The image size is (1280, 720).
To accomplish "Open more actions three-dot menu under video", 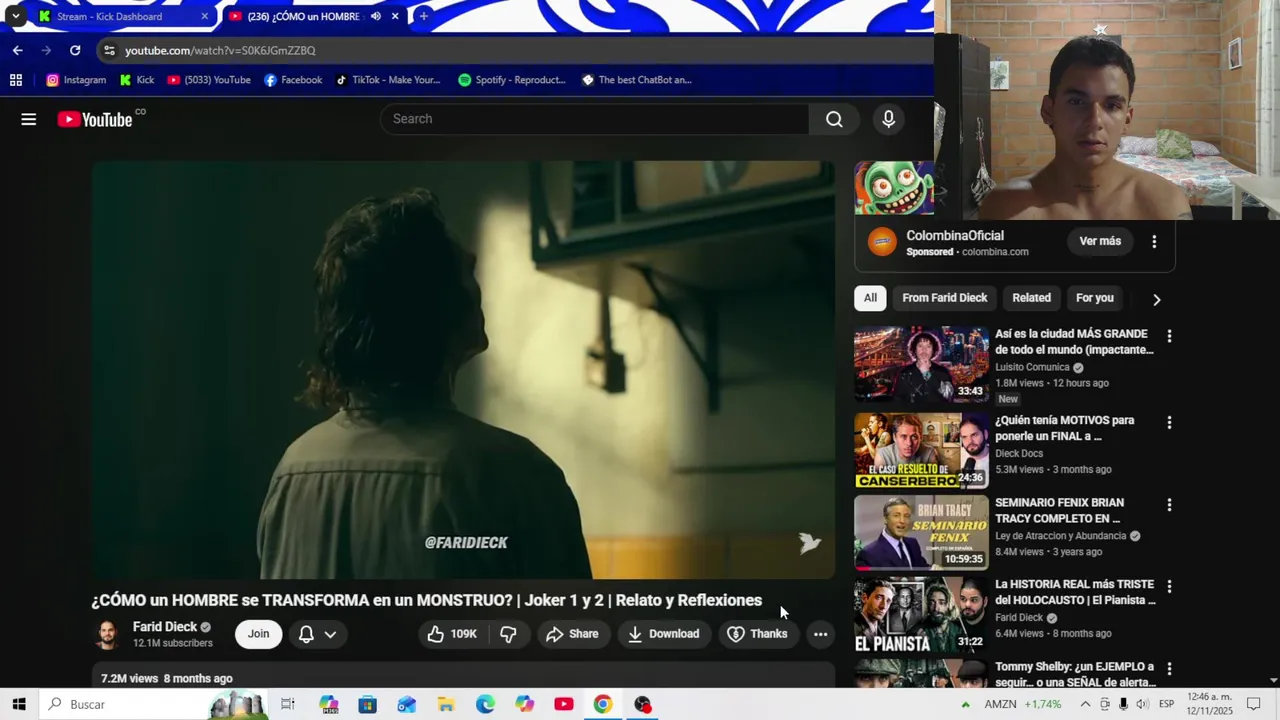I will click(820, 634).
